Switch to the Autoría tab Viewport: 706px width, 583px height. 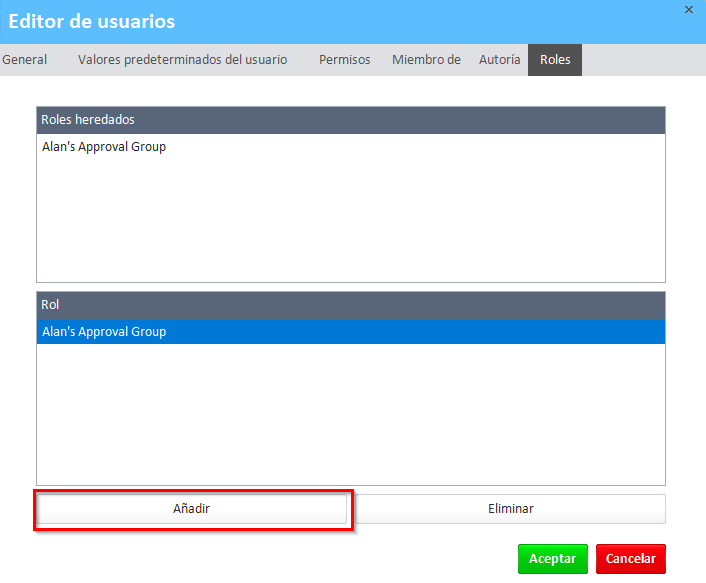tap(499, 60)
